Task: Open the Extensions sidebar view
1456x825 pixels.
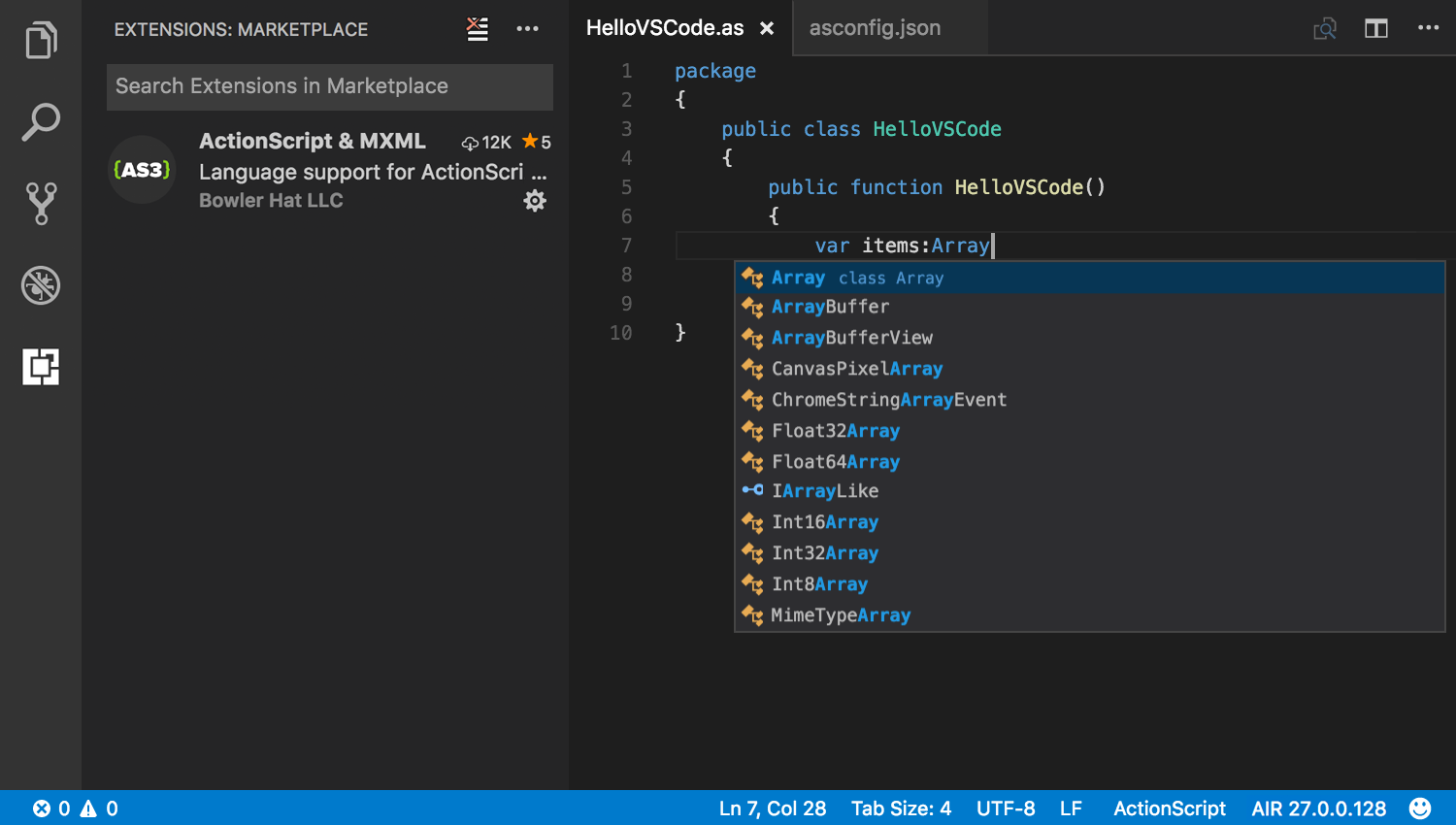Action: coord(40,367)
